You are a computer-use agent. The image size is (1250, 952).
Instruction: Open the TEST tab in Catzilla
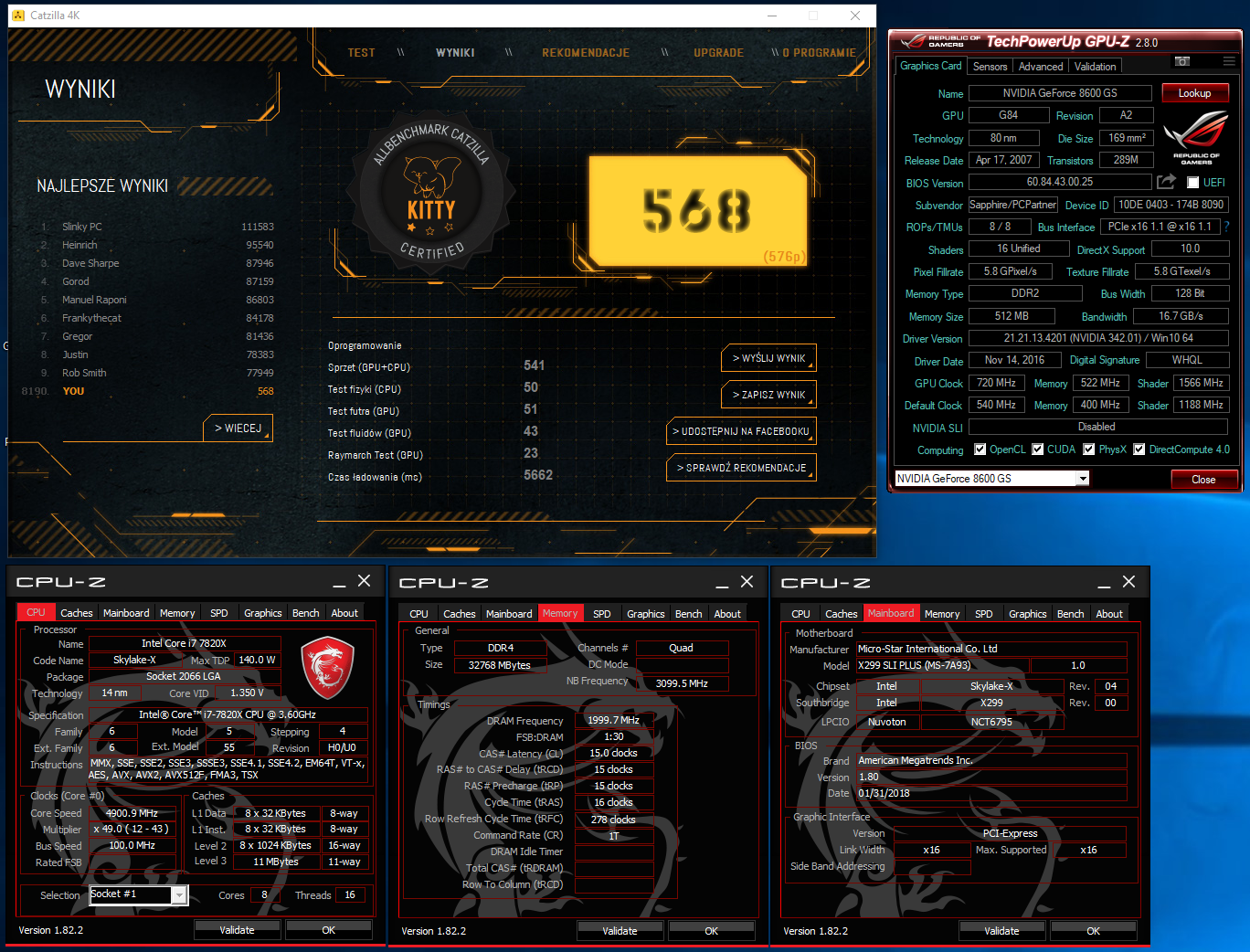[362, 53]
